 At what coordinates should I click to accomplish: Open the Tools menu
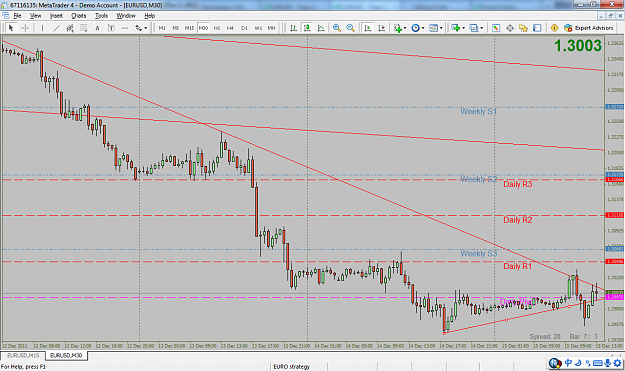click(x=101, y=16)
